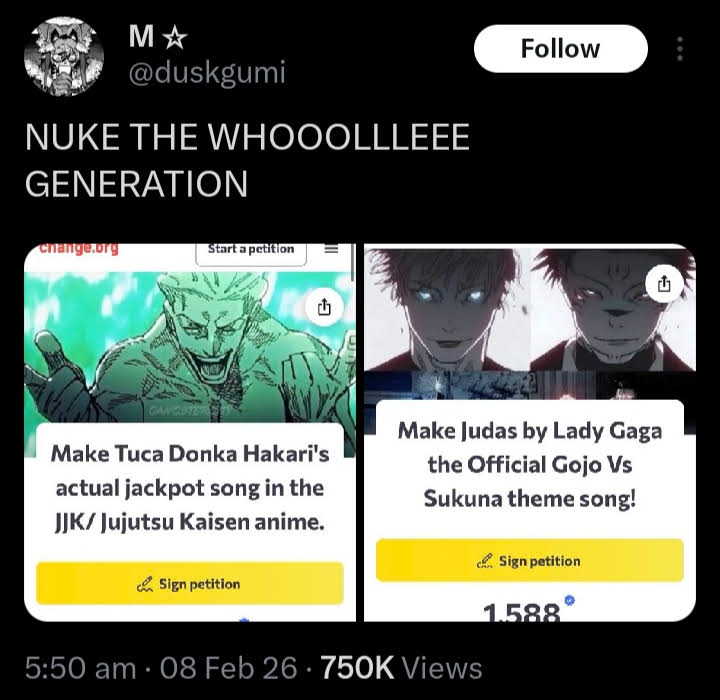720x700 pixels.
Task: Open the right Gojo vs Sukuna screenshot
Action: pyautogui.click(x=529, y=432)
